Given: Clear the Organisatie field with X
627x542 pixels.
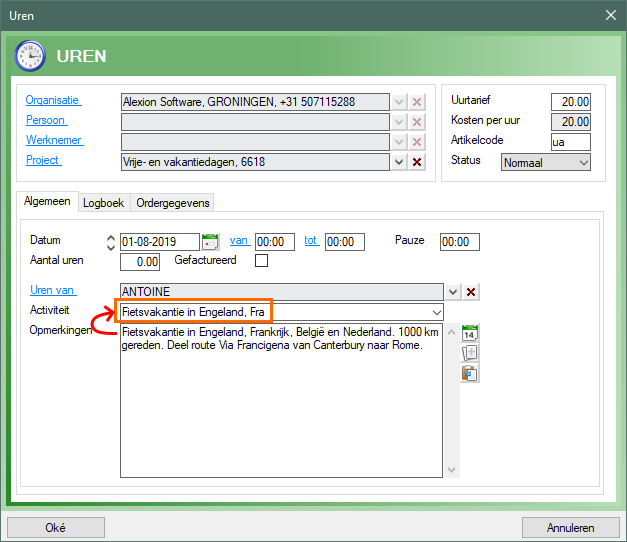Looking at the screenshot, I should point(417,102).
